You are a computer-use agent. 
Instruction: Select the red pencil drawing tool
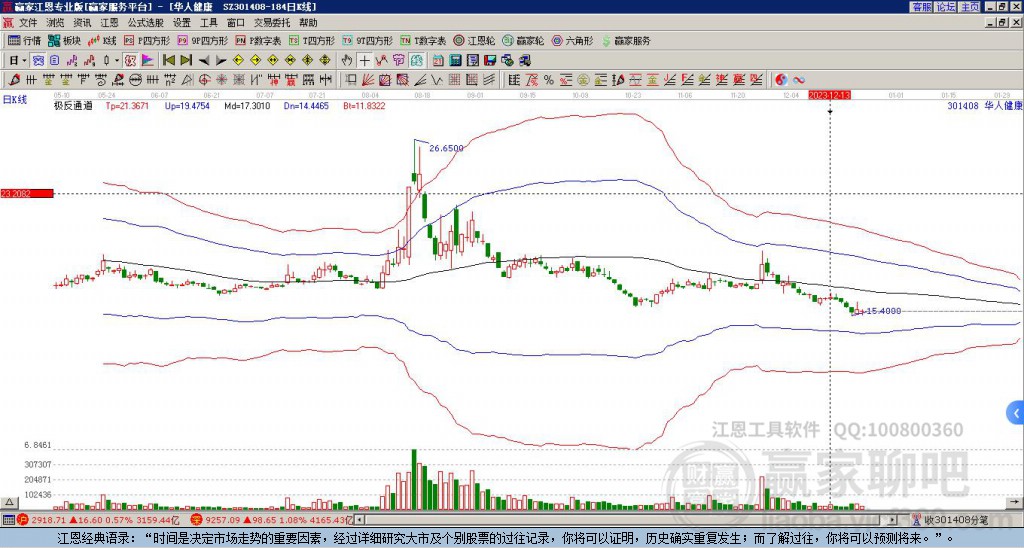[x=13, y=80]
